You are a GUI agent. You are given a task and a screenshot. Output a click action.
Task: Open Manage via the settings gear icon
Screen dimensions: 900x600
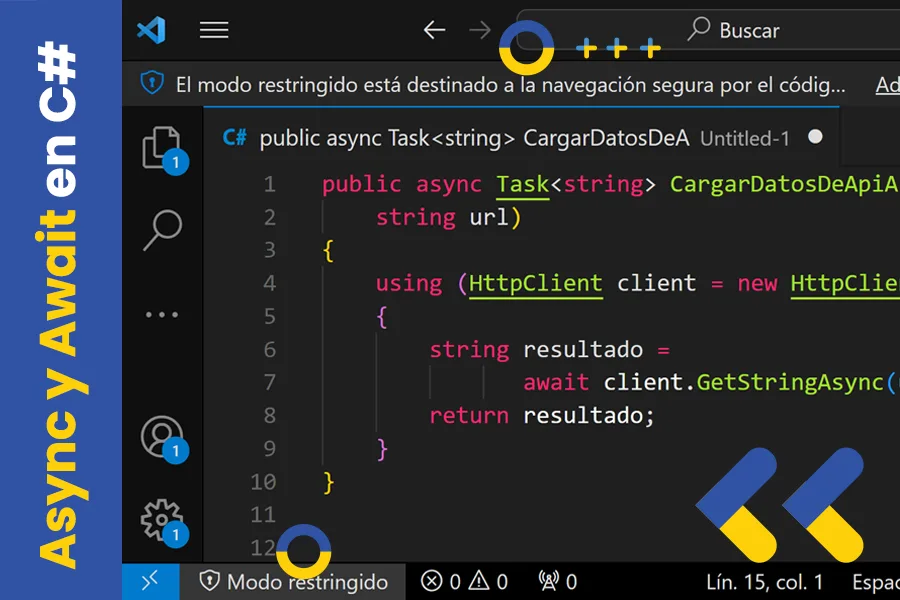(162, 520)
